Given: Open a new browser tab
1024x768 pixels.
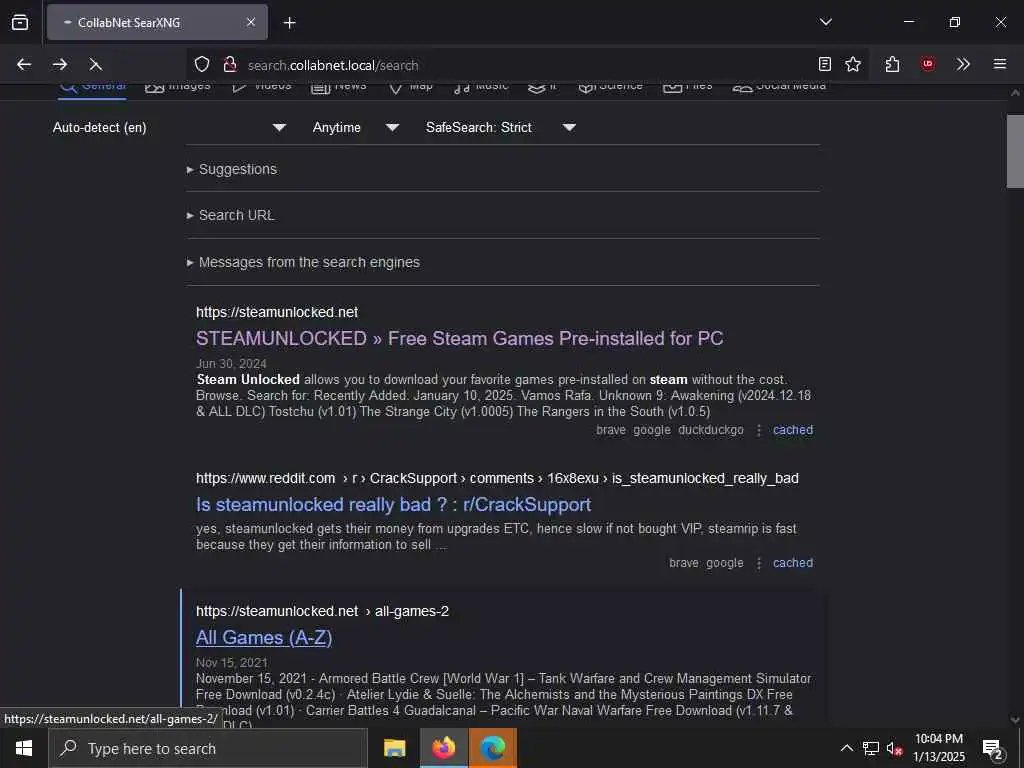Looking at the screenshot, I should click(289, 23).
